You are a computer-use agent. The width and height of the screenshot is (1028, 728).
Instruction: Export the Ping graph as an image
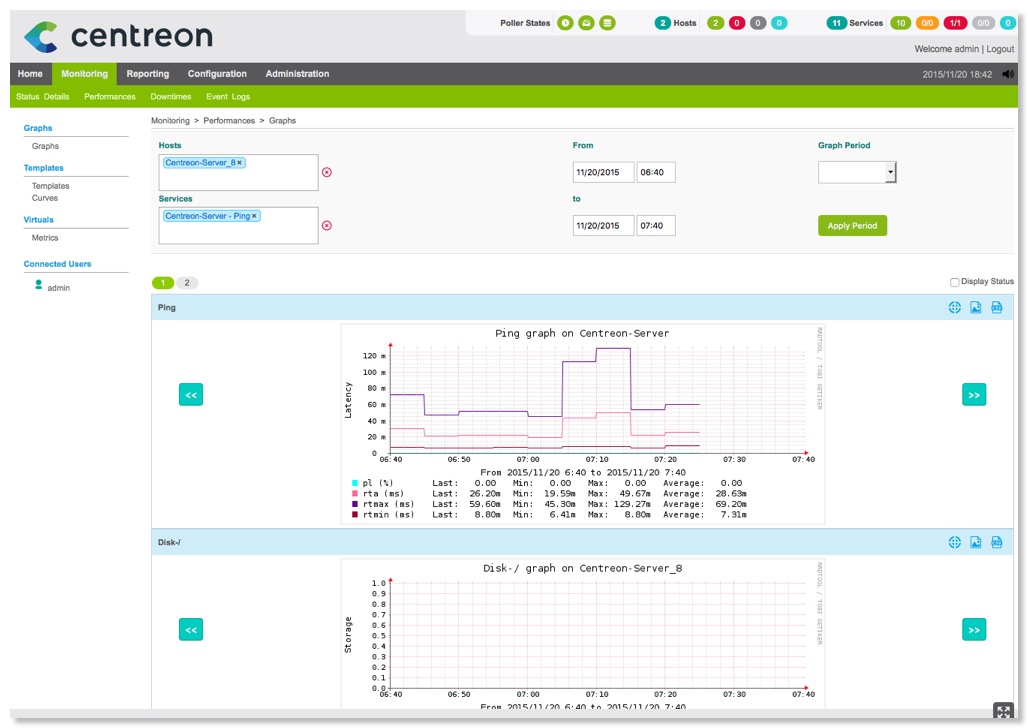[x=975, y=307]
